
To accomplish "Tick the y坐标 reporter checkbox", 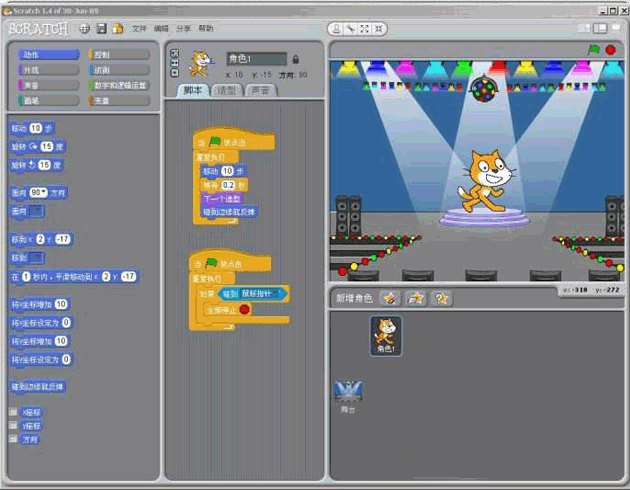I will point(13,425).
